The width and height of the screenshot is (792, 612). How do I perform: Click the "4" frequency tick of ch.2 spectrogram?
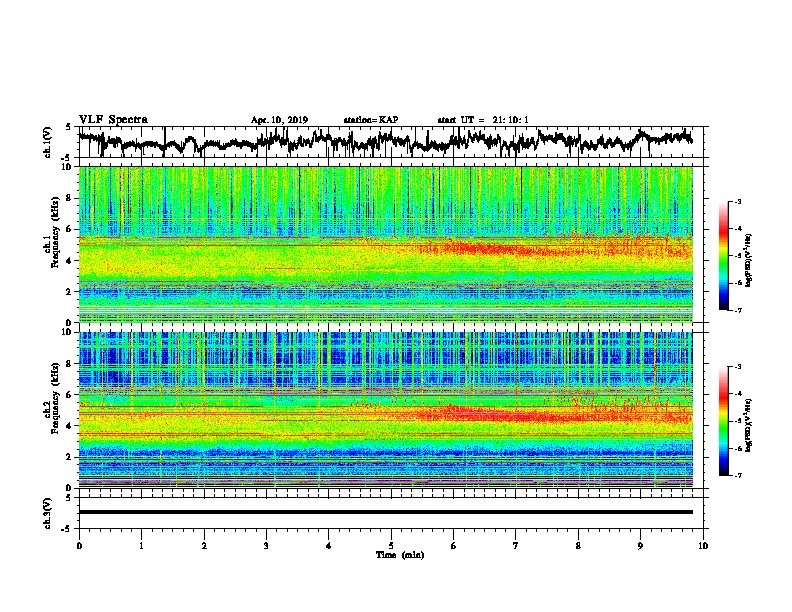pos(70,426)
